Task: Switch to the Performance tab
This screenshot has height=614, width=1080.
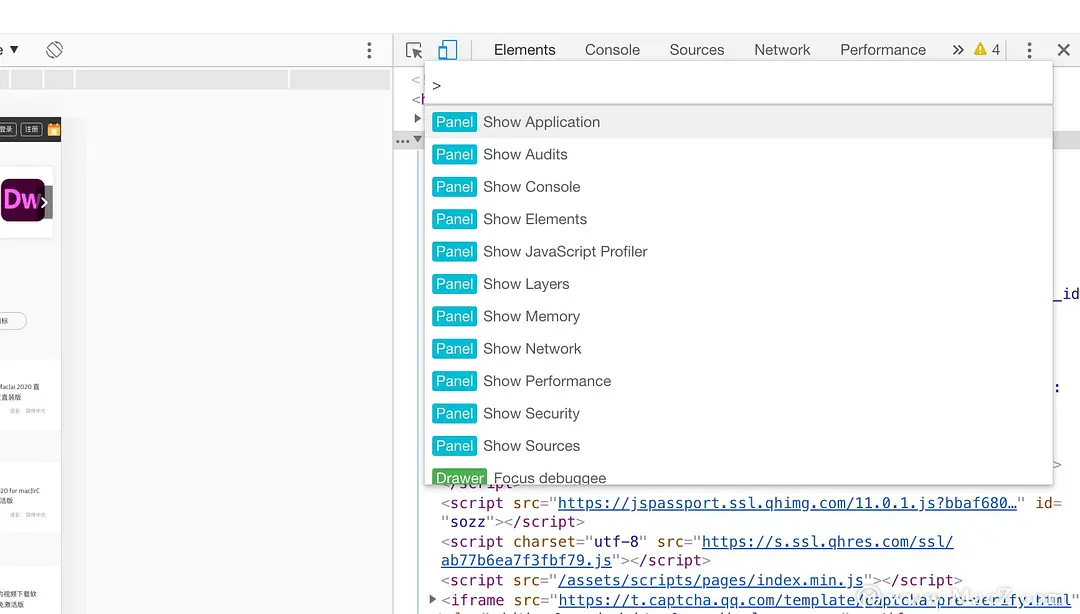Action: [882, 50]
